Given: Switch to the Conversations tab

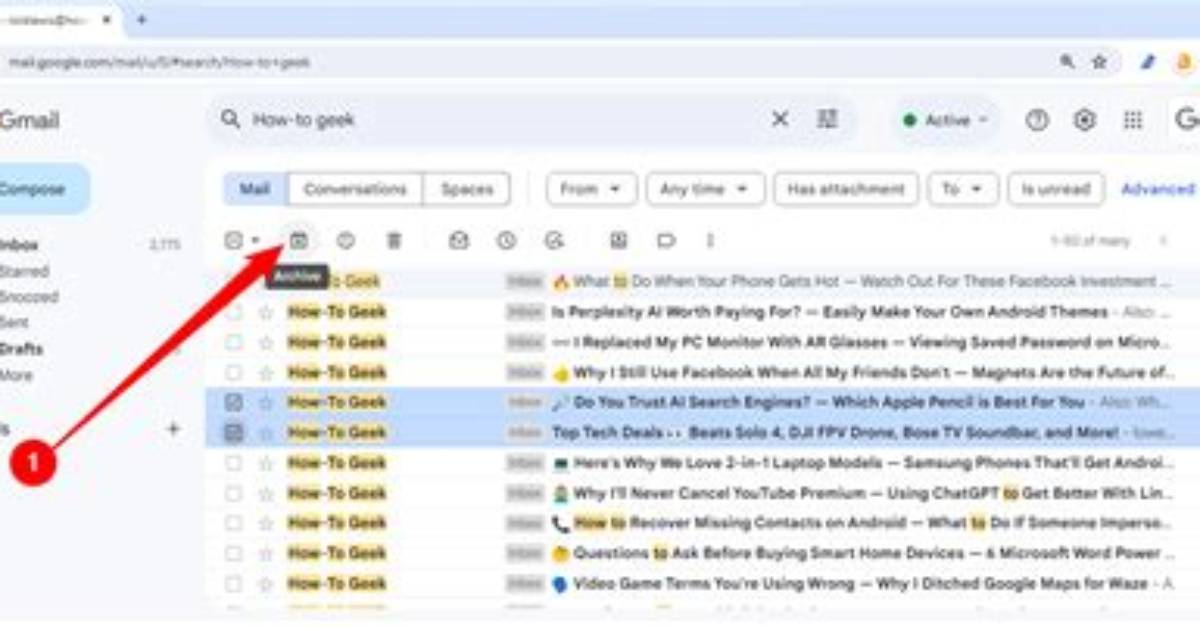Looking at the screenshot, I should [x=355, y=188].
